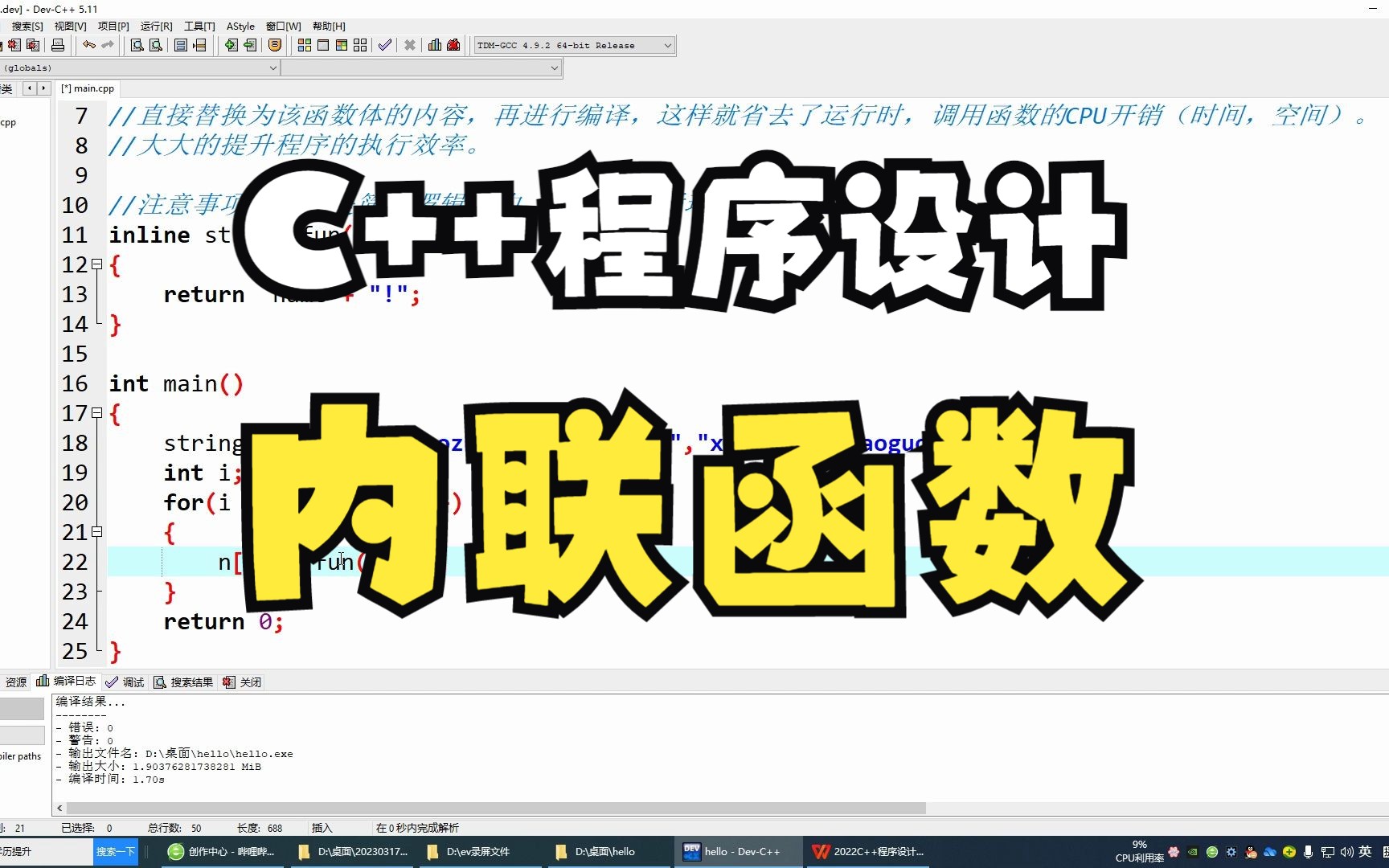Open the 视图[V] menu
The width and height of the screenshot is (1389, 868).
[x=70, y=27]
